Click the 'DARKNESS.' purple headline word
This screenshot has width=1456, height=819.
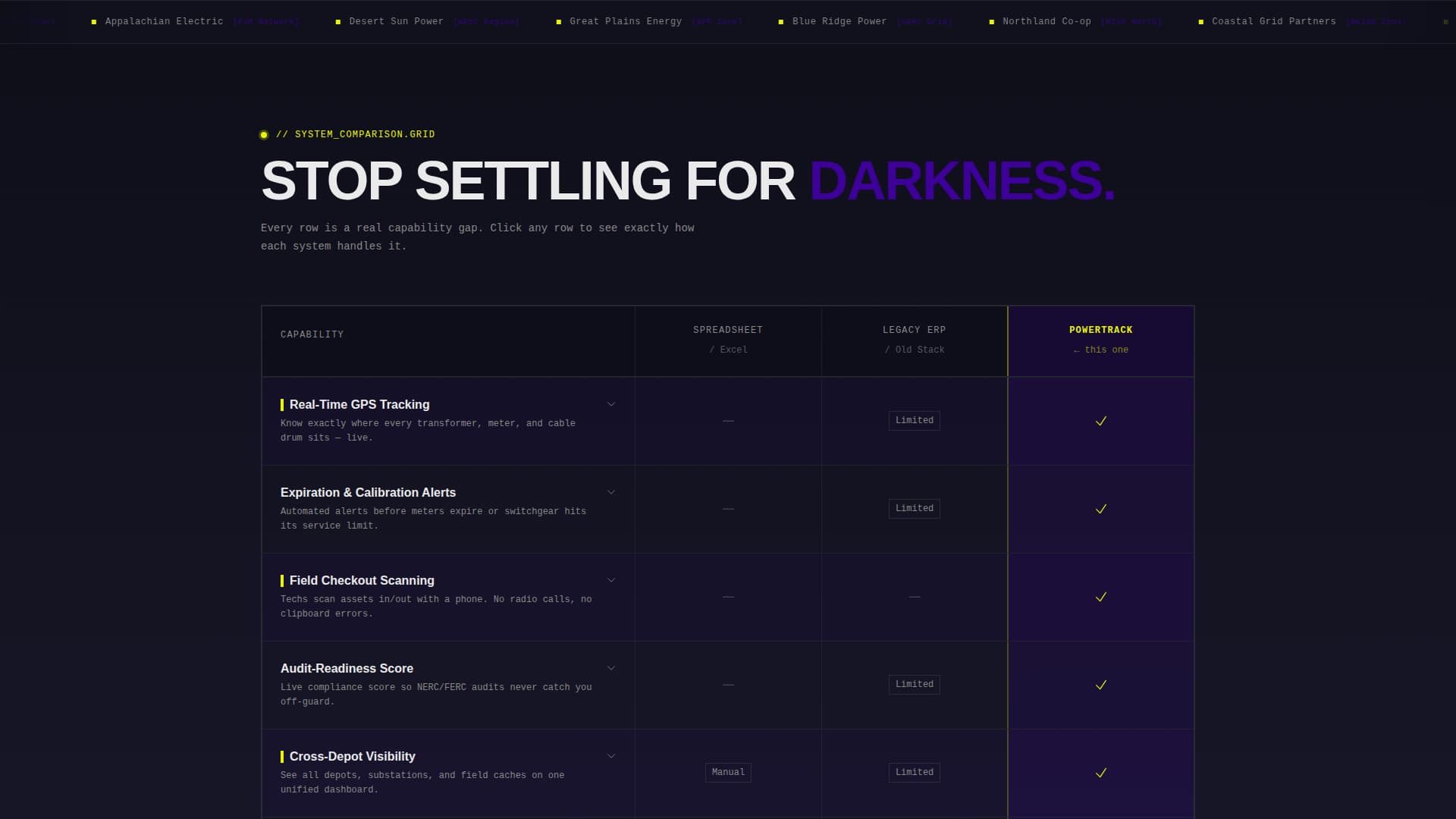[962, 181]
